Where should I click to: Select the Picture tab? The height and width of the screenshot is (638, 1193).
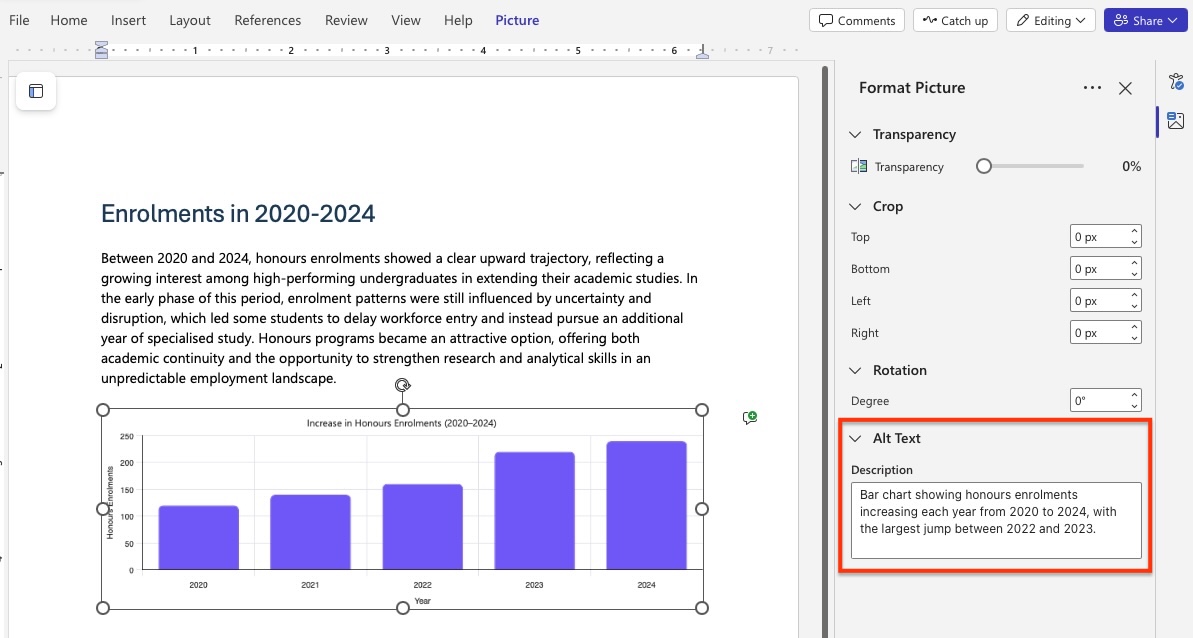point(517,21)
